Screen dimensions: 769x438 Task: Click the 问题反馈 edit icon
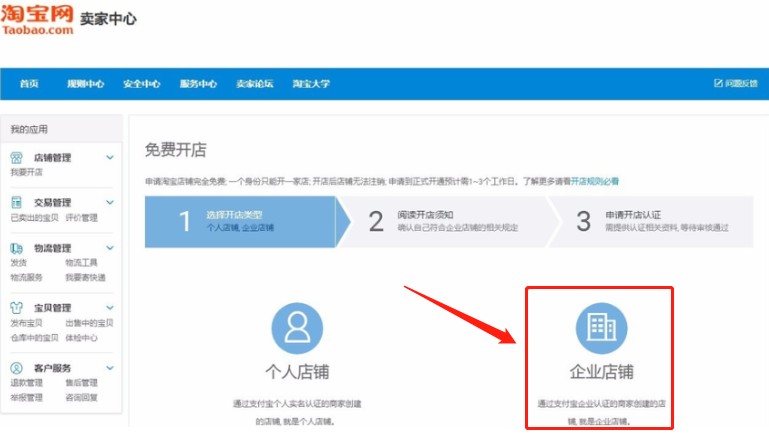[718, 83]
